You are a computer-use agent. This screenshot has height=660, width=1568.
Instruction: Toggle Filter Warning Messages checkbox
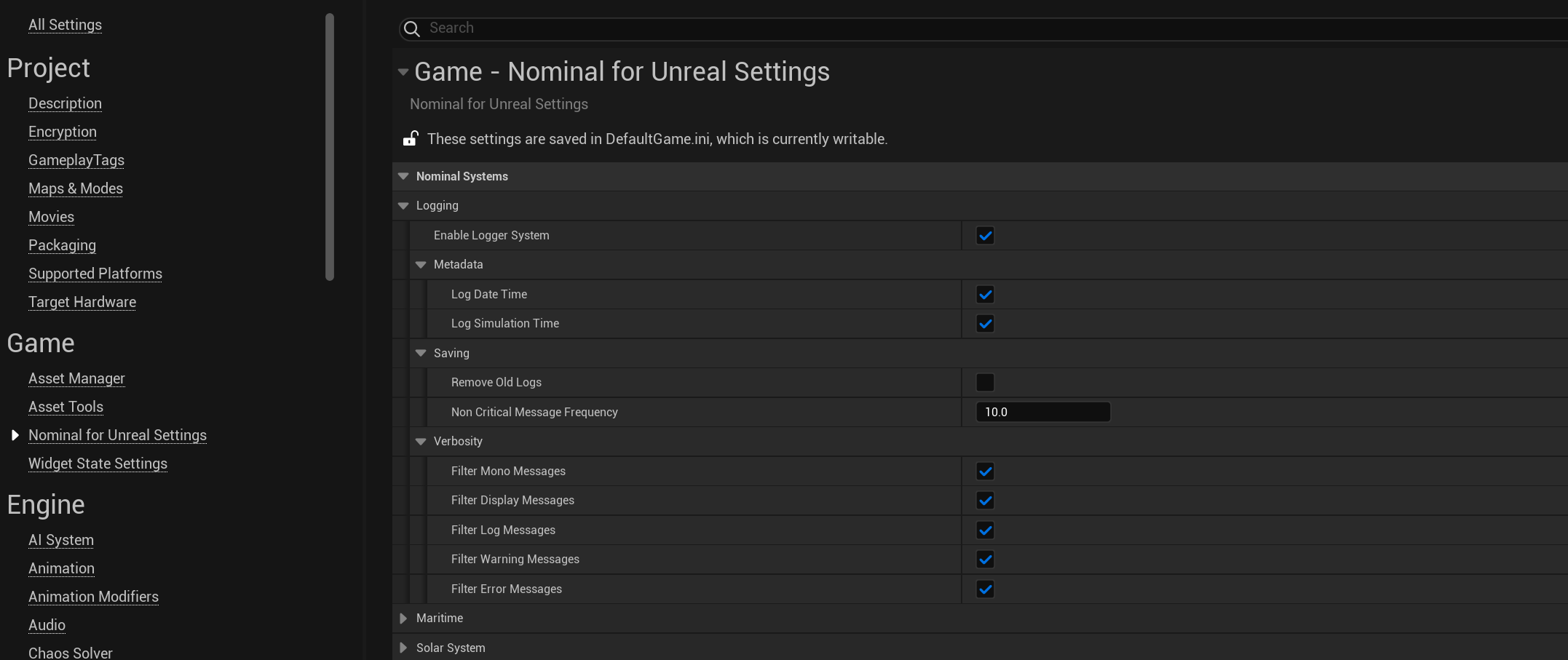pyautogui.click(x=985, y=560)
